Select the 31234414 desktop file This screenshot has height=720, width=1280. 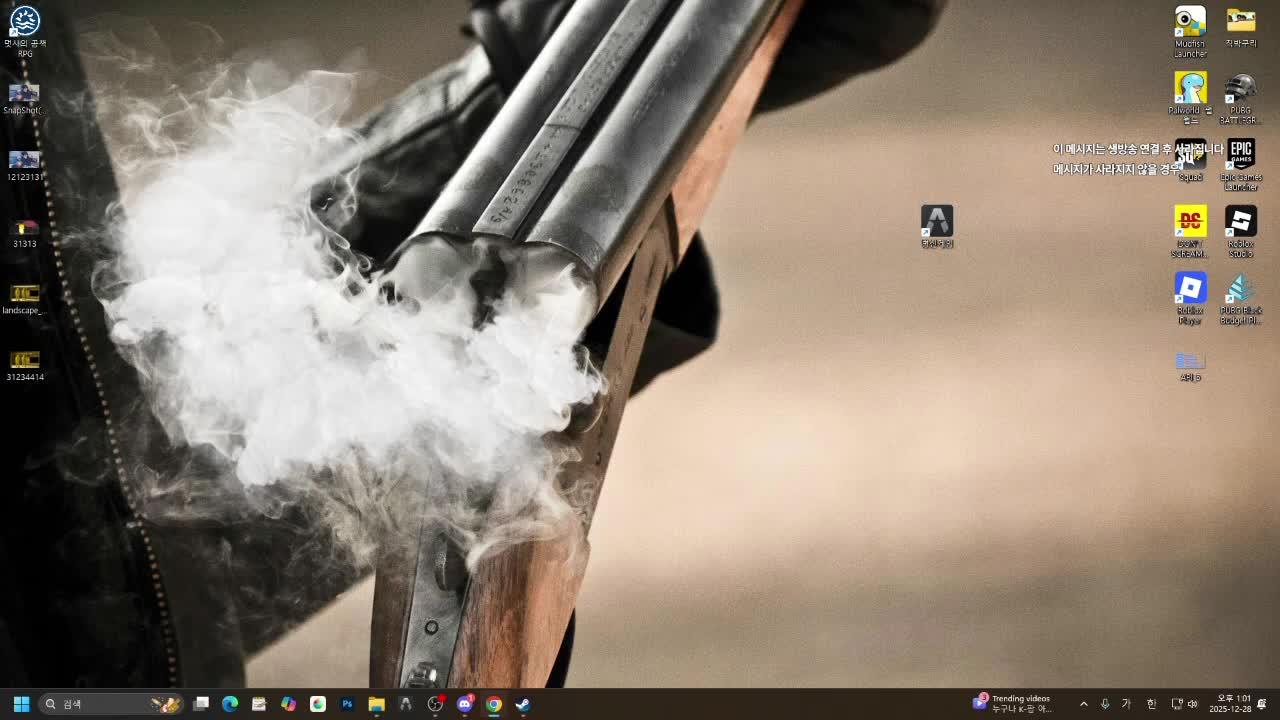25,366
